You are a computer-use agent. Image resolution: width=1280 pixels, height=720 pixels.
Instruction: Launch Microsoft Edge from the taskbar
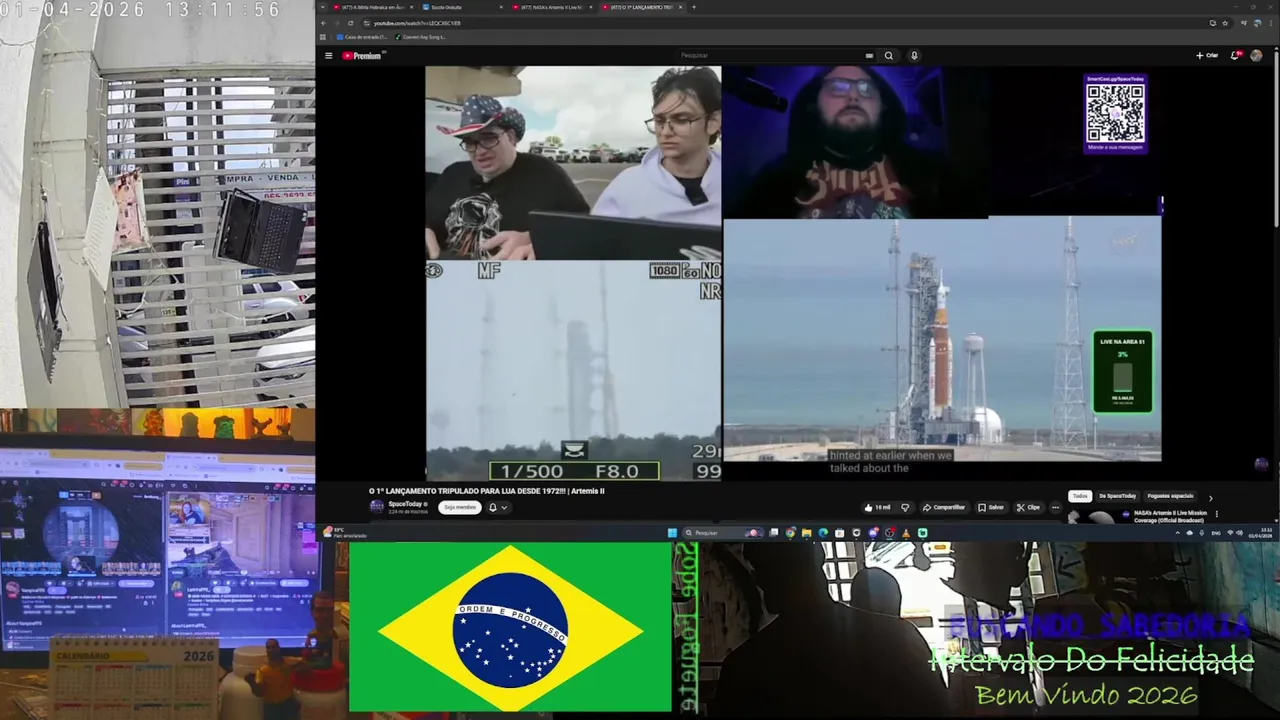click(823, 533)
